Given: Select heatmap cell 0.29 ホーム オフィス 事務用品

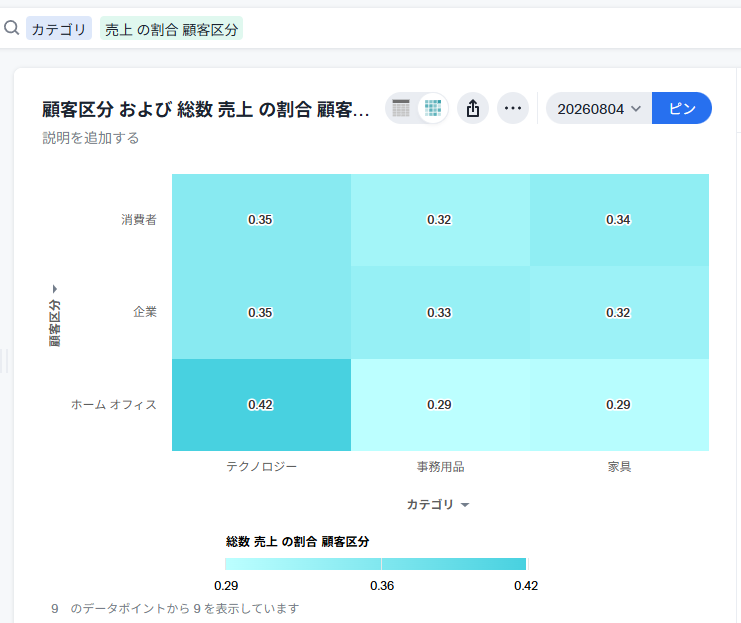Looking at the screenshot, I should click(x=440, y=405).
